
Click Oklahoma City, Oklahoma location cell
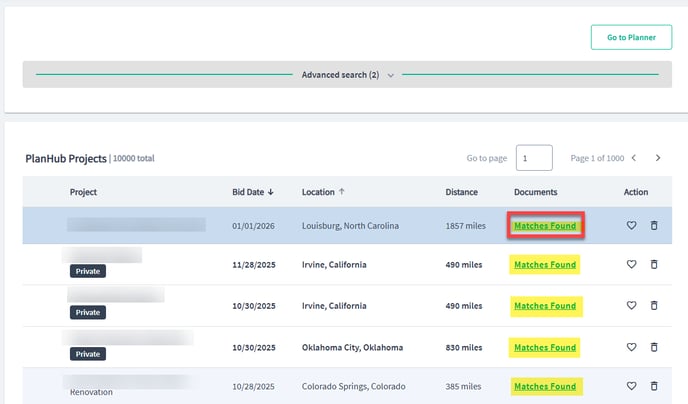352,347
